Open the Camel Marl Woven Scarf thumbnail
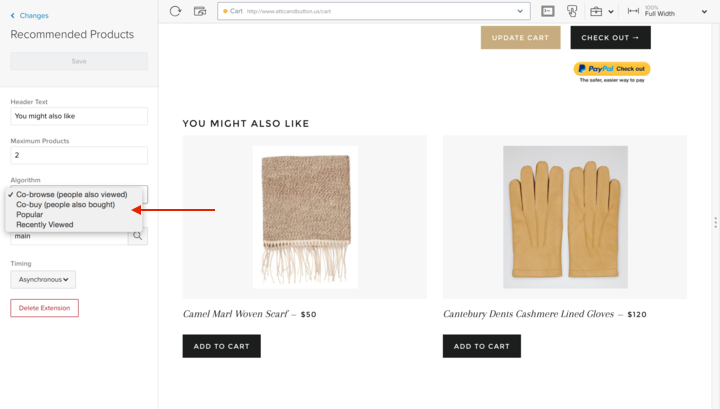 click(x=305, y=217)
